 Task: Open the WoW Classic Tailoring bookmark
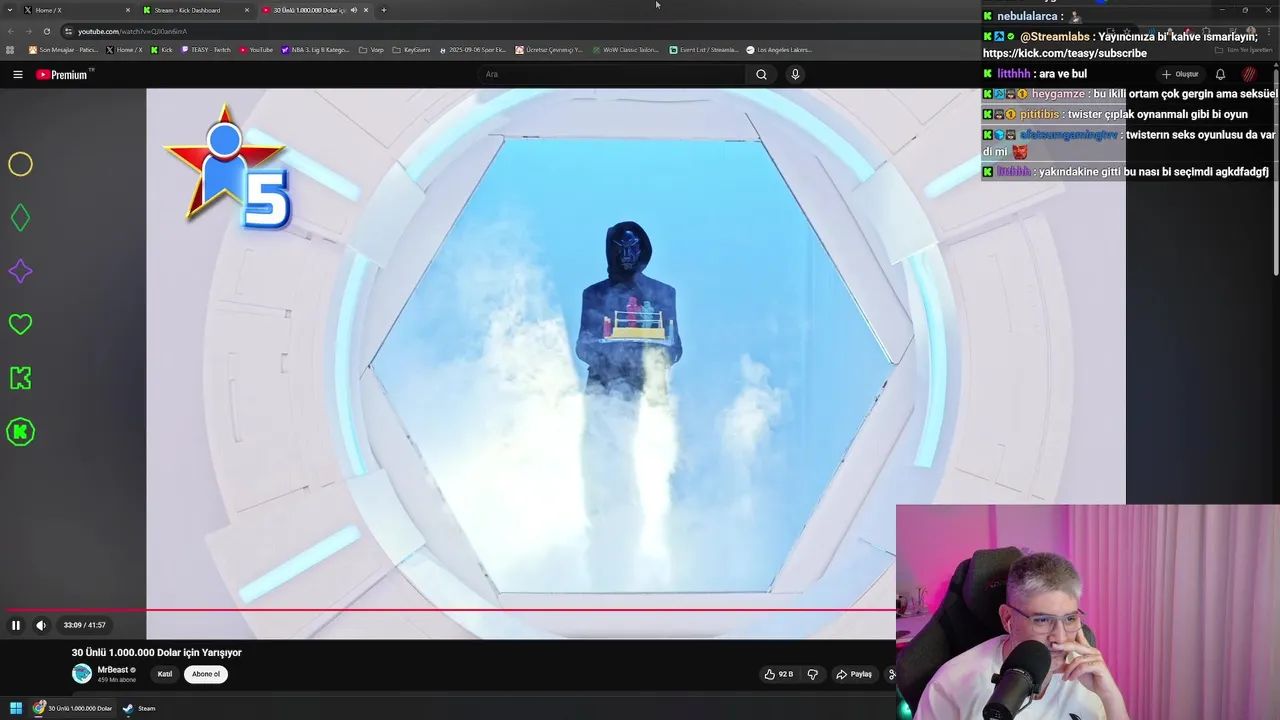[624, 50]
